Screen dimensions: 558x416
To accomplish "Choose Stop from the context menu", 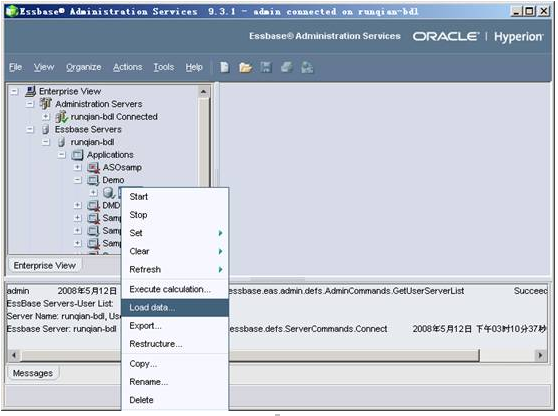I will (175, 215).
